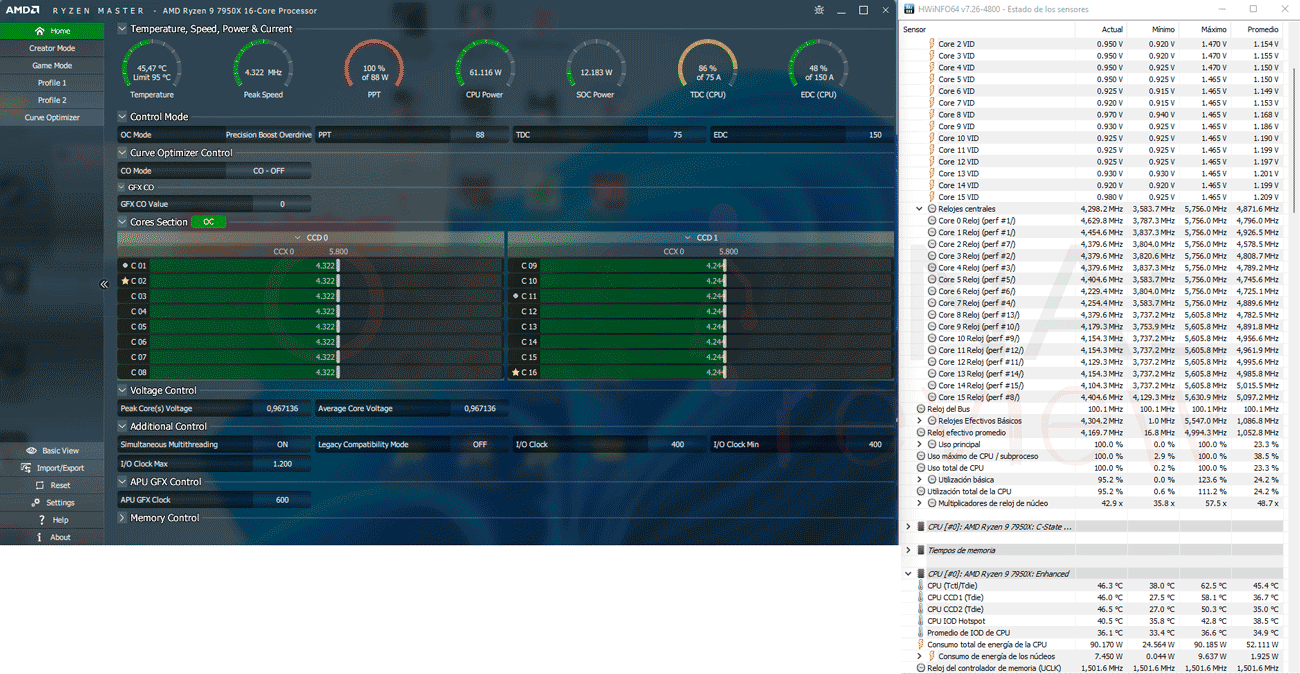The image size is (1300, 674).
Task: Click the C 12 core frequency bar
Action: point(716,311)
